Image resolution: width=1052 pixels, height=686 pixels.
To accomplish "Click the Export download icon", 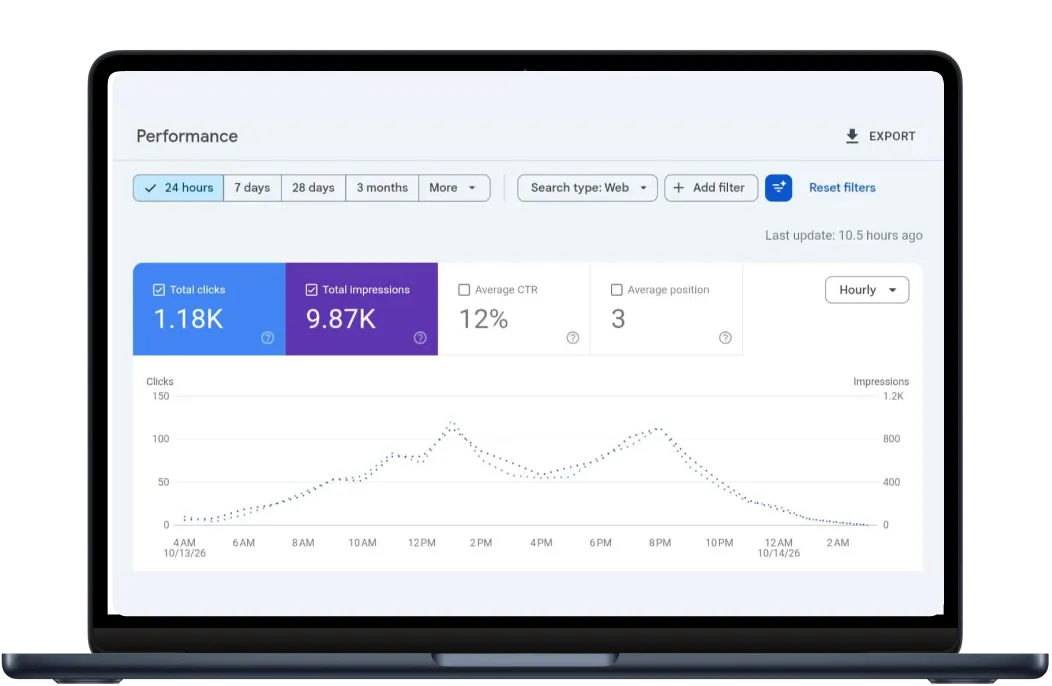I will 852,136.
